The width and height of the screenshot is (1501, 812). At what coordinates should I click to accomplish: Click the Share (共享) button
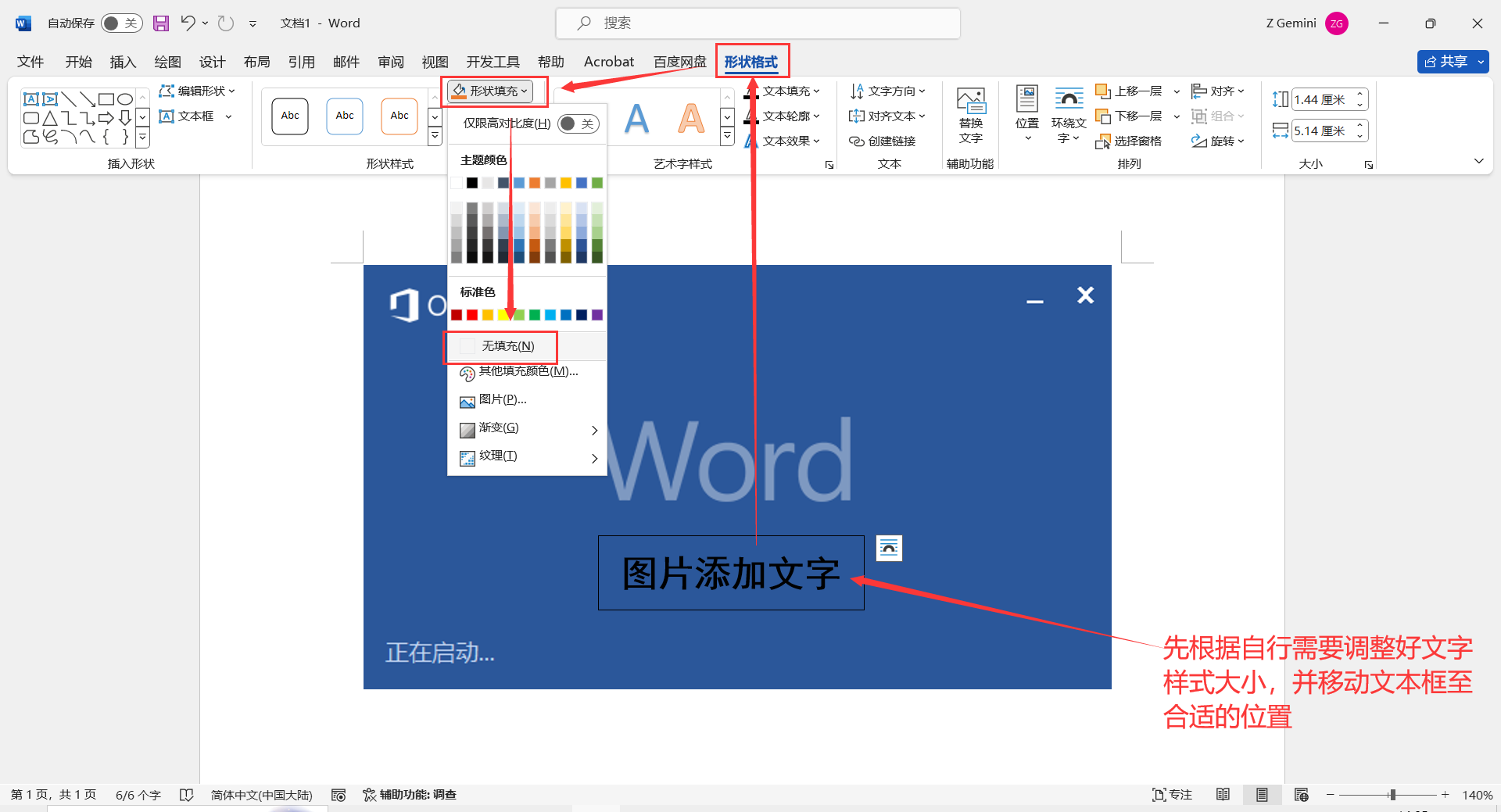point(1445,62)
